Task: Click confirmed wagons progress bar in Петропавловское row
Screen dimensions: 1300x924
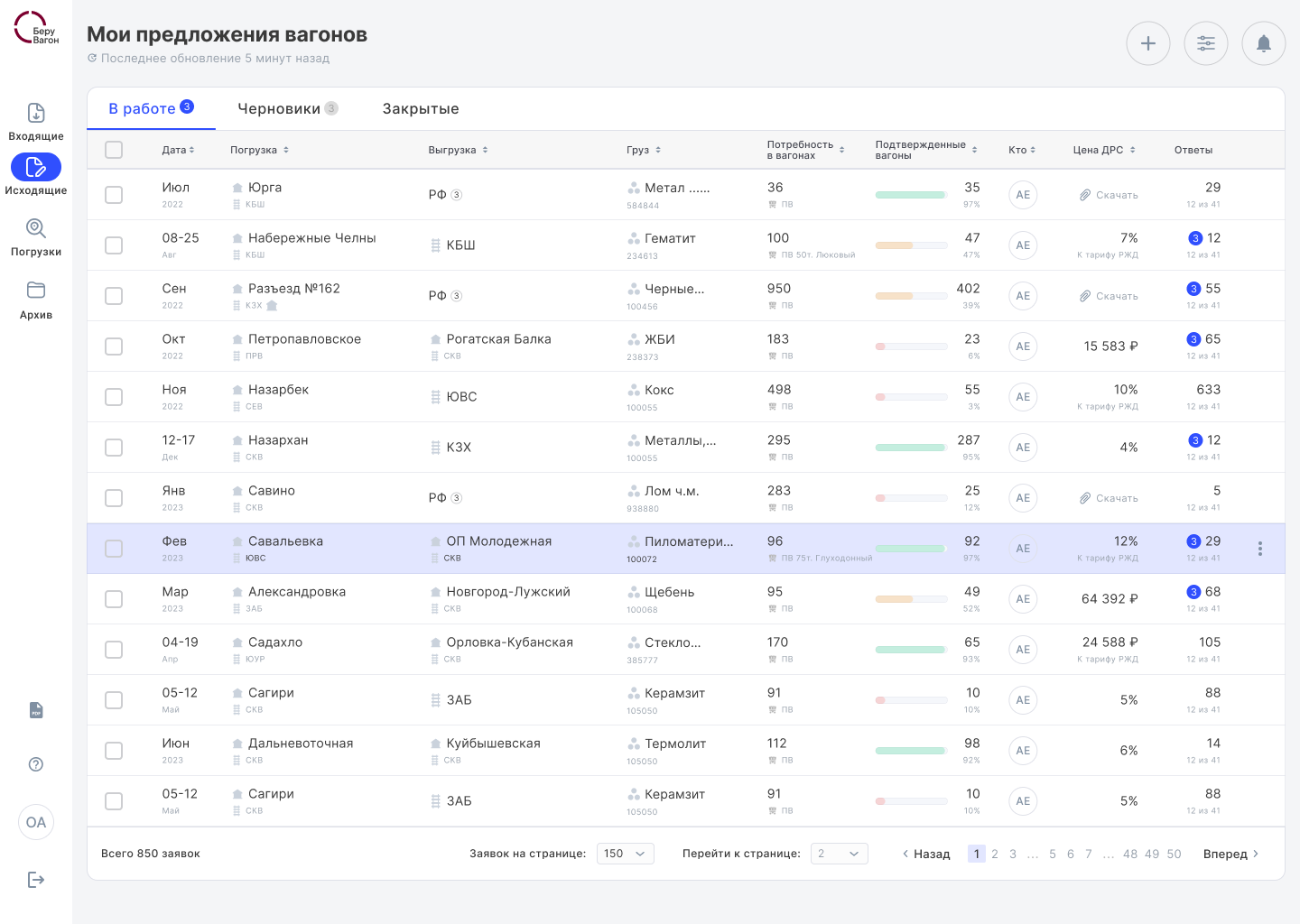Action: (x=911, y=346)
